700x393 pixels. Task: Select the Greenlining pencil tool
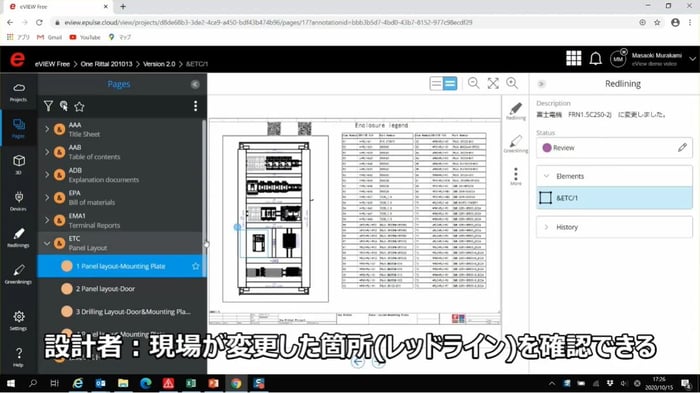coord(516,144)
